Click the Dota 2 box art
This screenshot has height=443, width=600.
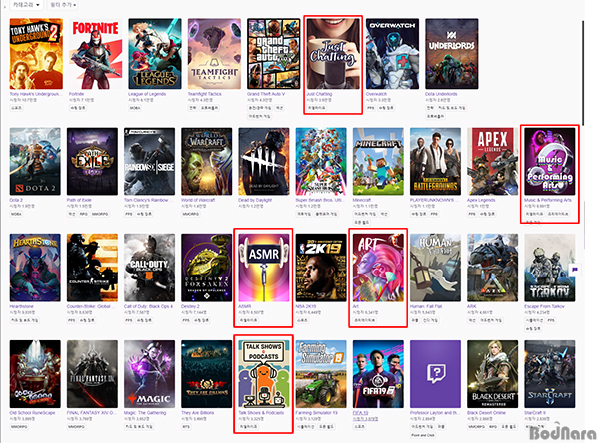coord(35,161)
